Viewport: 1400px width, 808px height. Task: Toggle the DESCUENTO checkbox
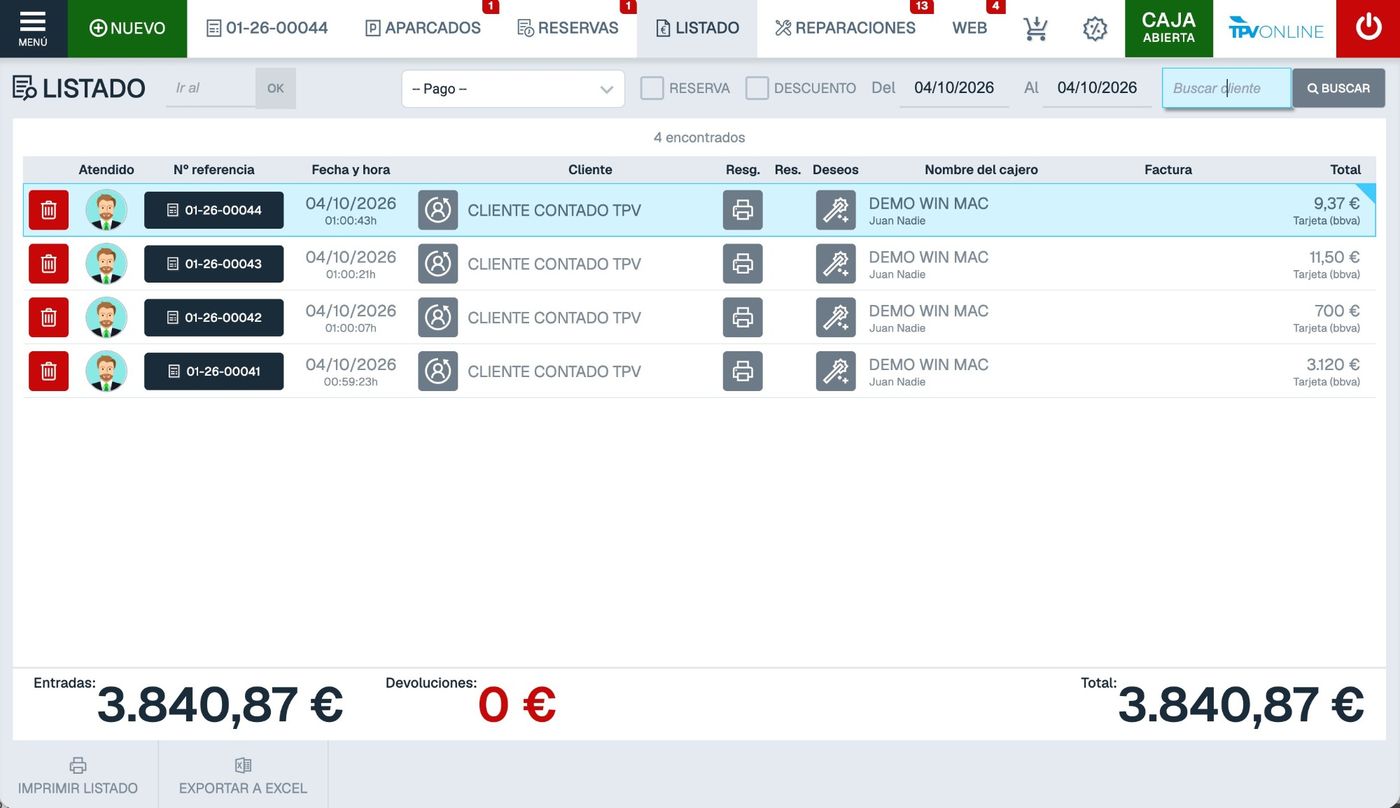[x=757, y=88]
